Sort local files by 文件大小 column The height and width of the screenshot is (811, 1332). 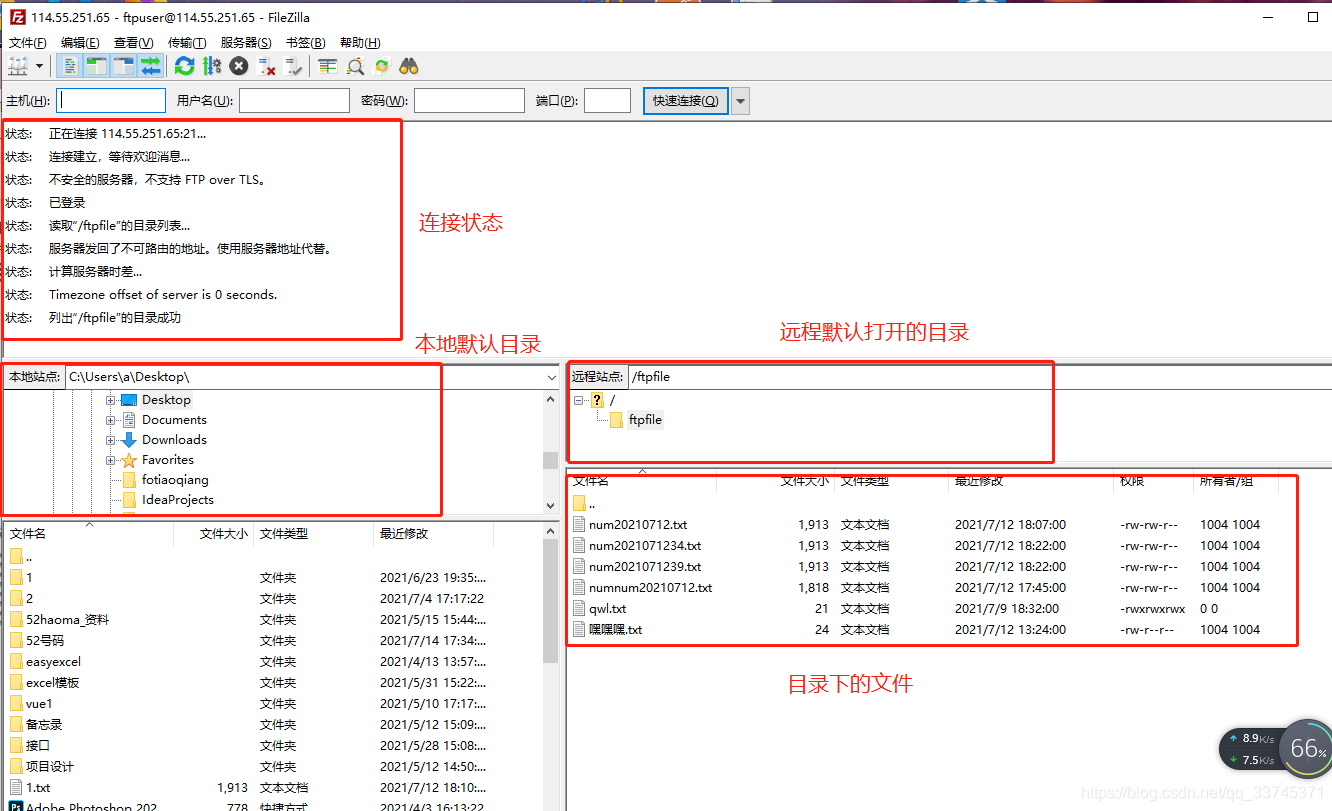(x=213, y=534)
